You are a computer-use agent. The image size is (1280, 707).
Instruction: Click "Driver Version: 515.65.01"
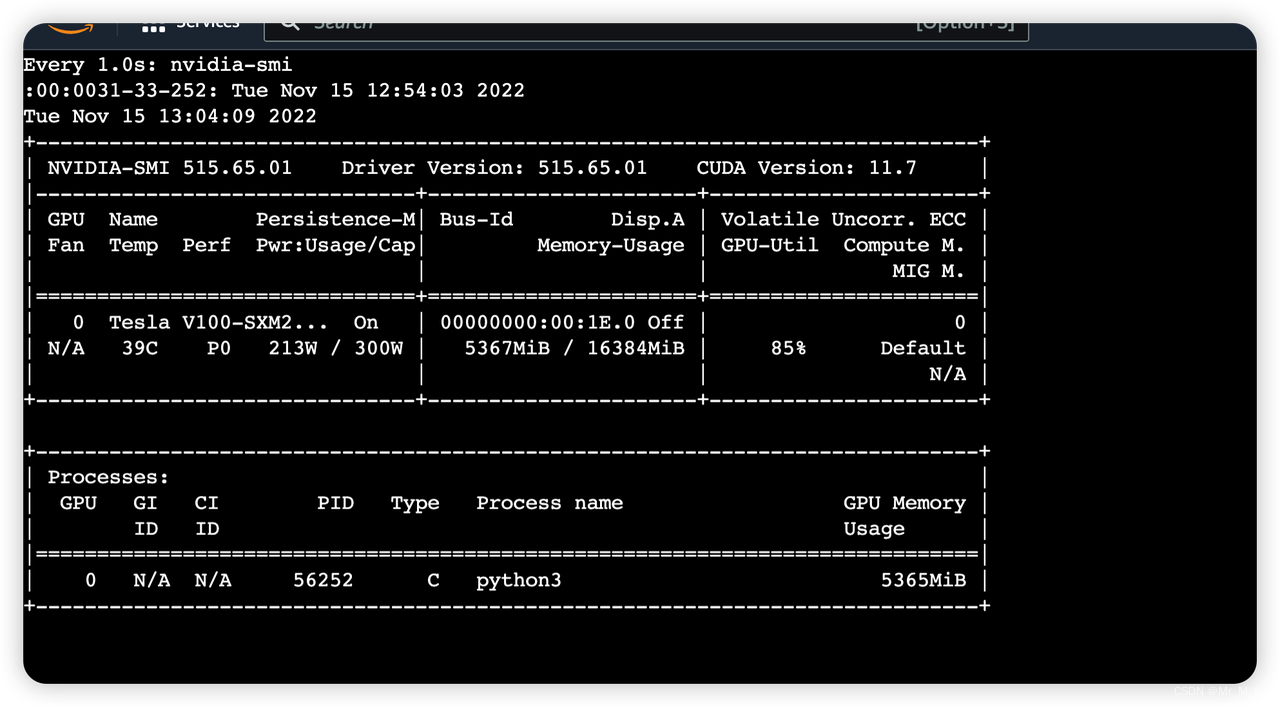pyautogui.click(x=494, y=168)
